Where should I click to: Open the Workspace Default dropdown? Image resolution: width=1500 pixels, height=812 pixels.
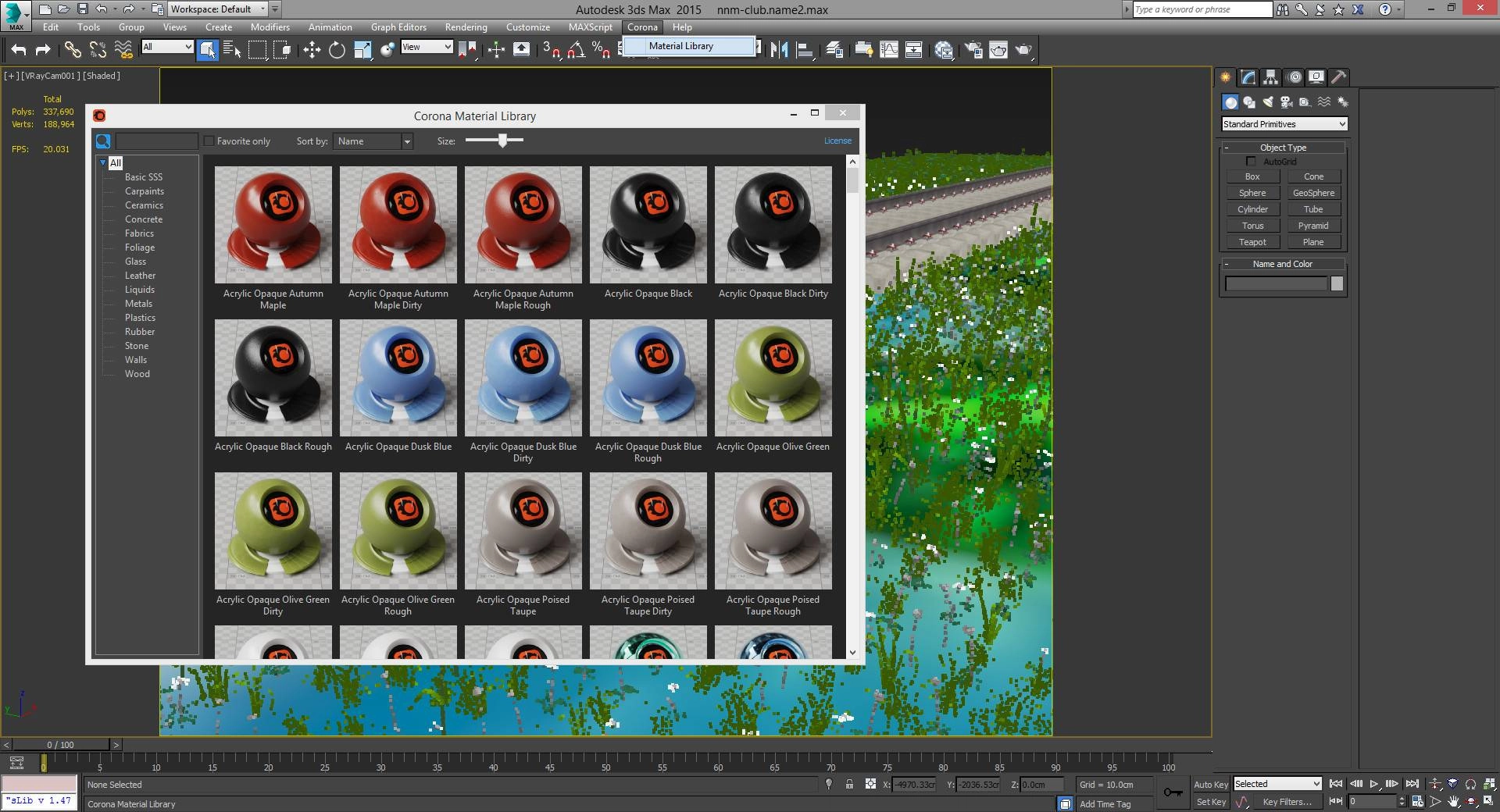coord(219,9)
